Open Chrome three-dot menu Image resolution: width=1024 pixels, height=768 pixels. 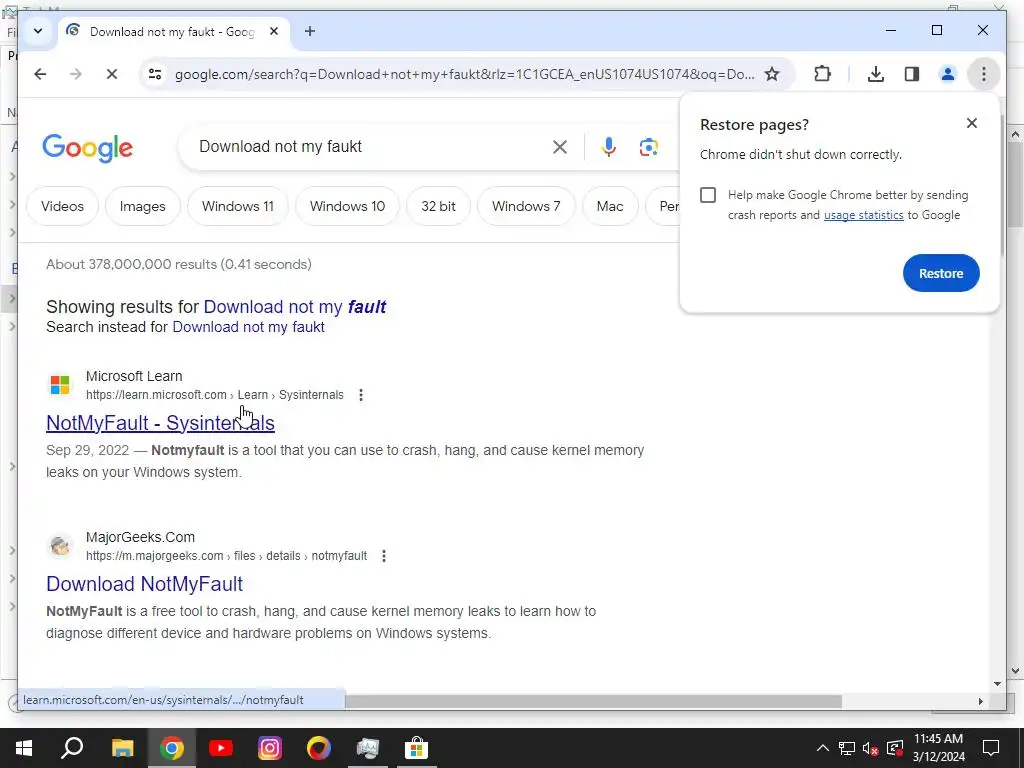pyautogui.click(x=984, y=74)
